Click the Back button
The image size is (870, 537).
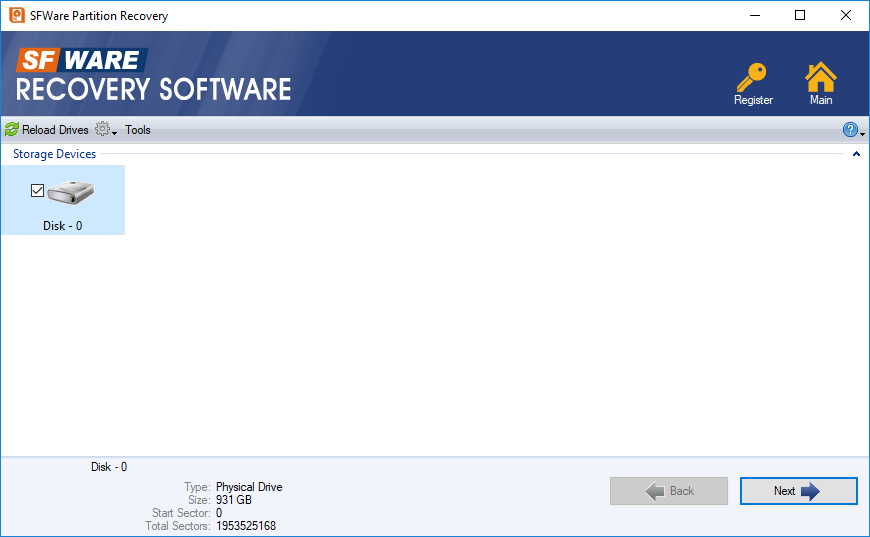[669, 491]
